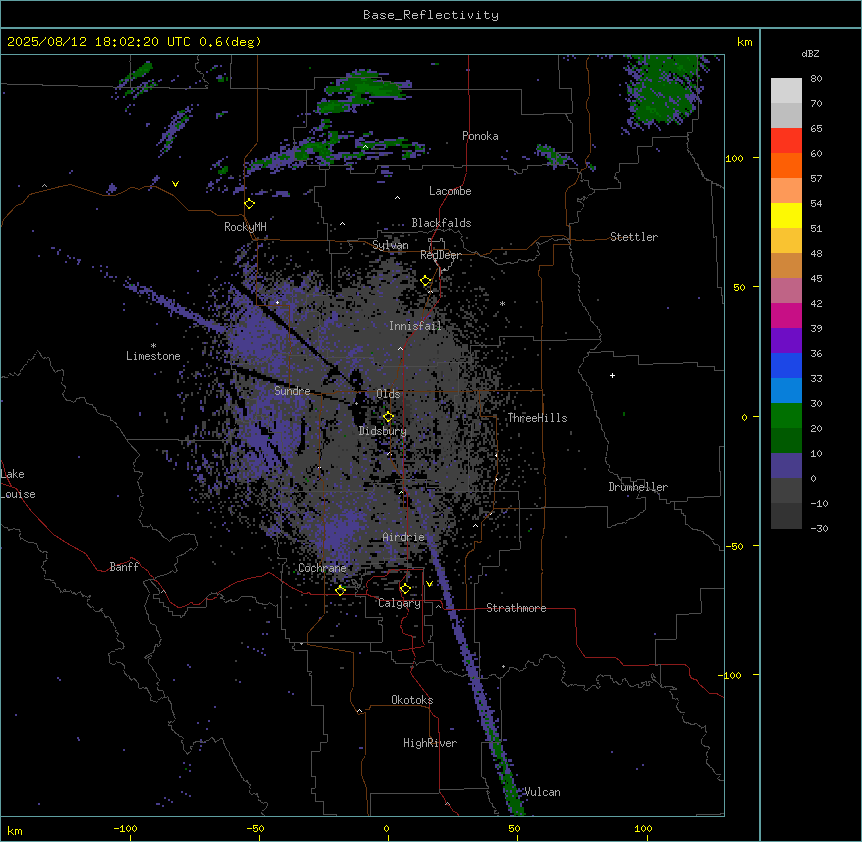The width and height of the screenshot is (862, 842).
Task: Click the Cochrane label
Action: click(322, 568)
